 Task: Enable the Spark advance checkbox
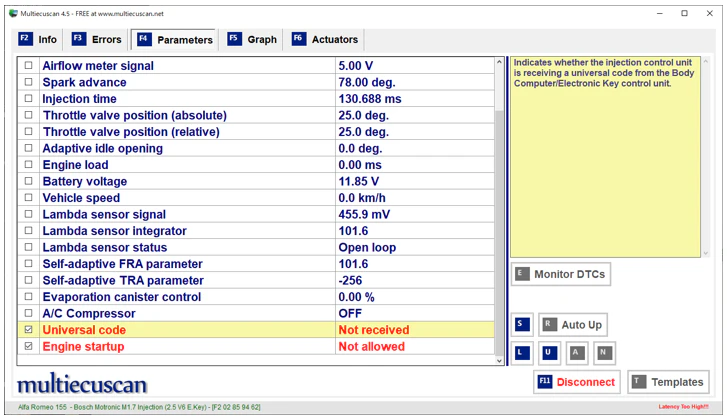click(x=29, y=82)
